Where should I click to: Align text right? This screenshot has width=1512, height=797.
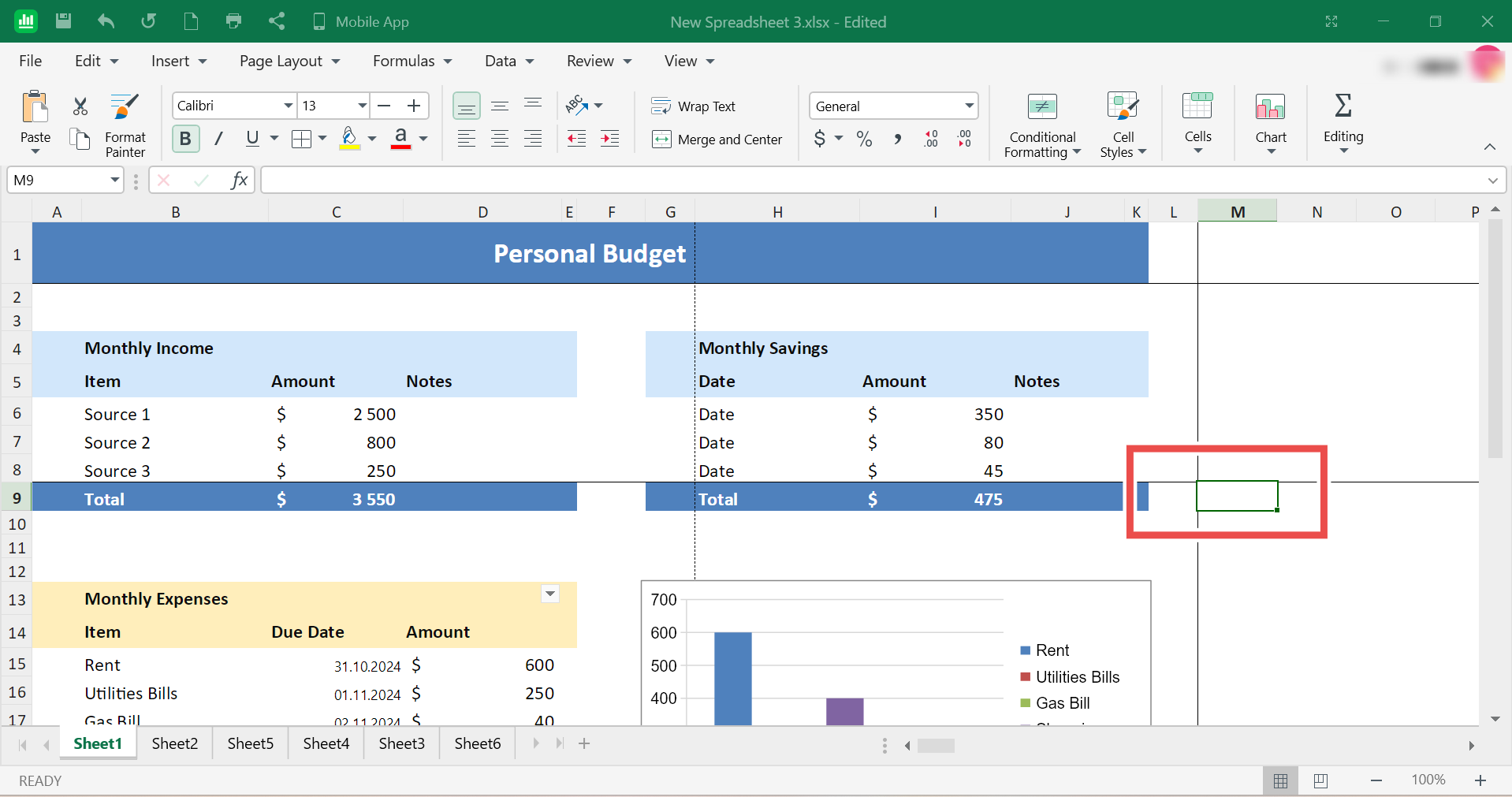point(533,140)
